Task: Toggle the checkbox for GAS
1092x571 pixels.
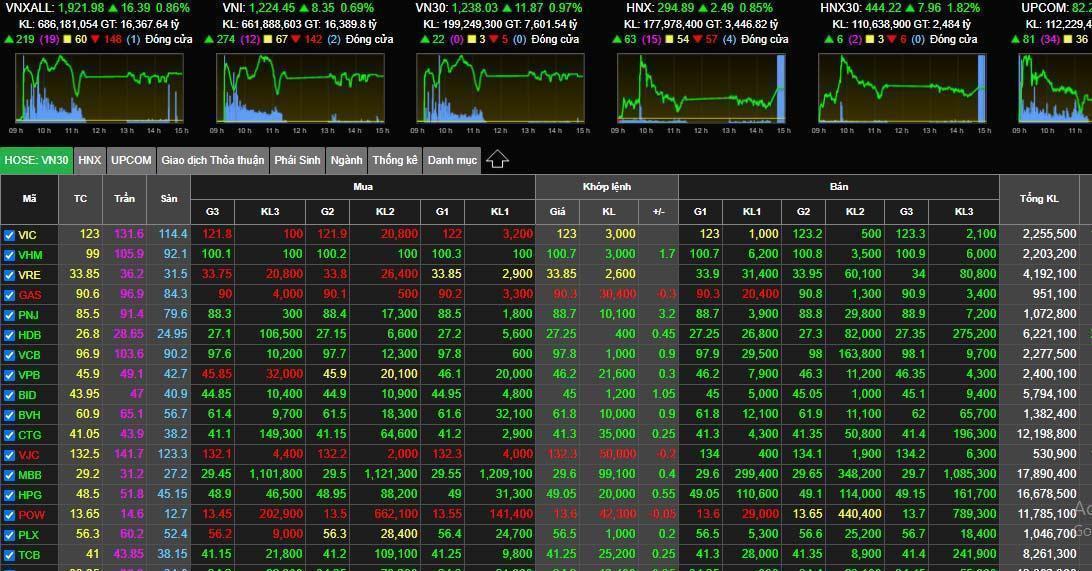Action: click(x=9, y=294)
